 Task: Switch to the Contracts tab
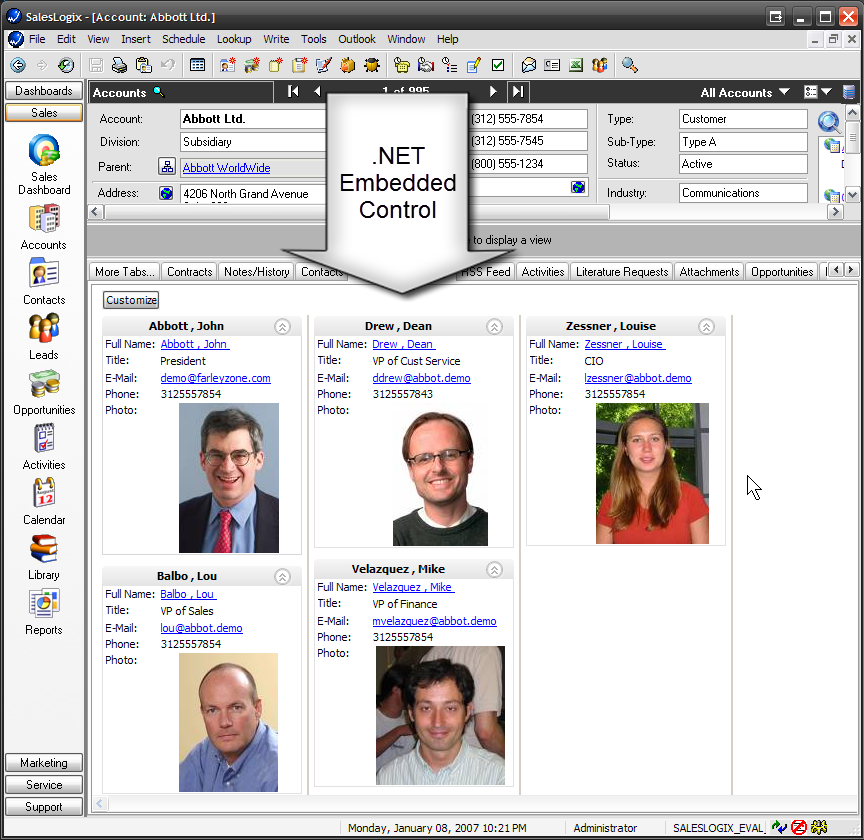[x=190, y=272]
